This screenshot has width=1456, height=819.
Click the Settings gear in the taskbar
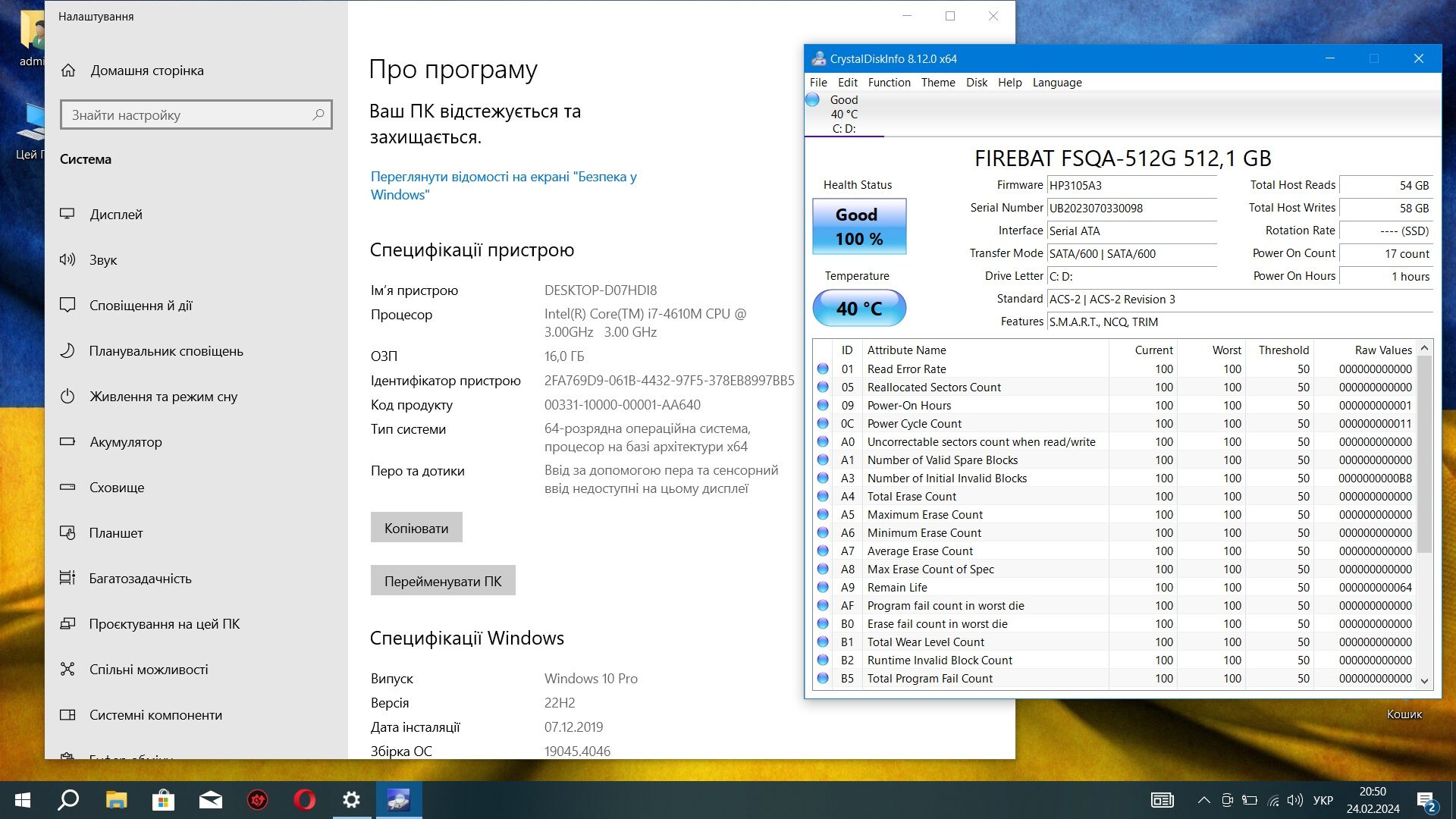(x=351, y=800)
